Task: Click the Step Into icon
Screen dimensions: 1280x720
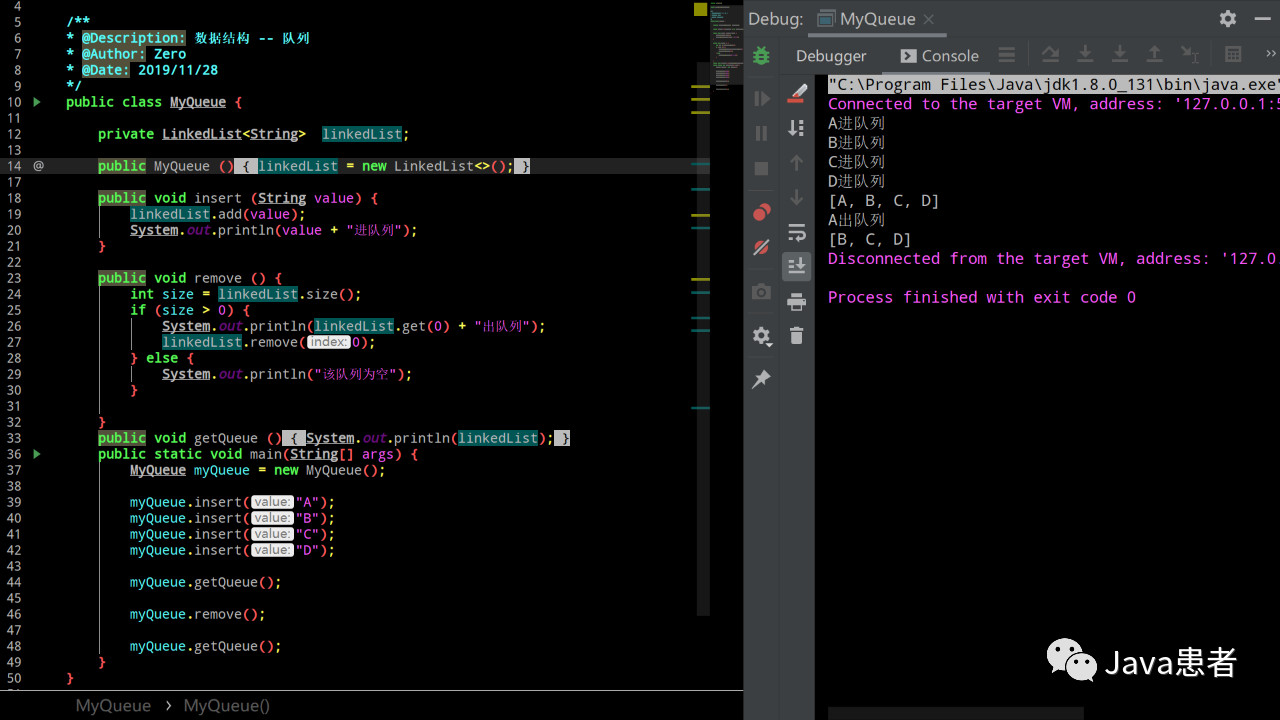Action: (1085, 55)
